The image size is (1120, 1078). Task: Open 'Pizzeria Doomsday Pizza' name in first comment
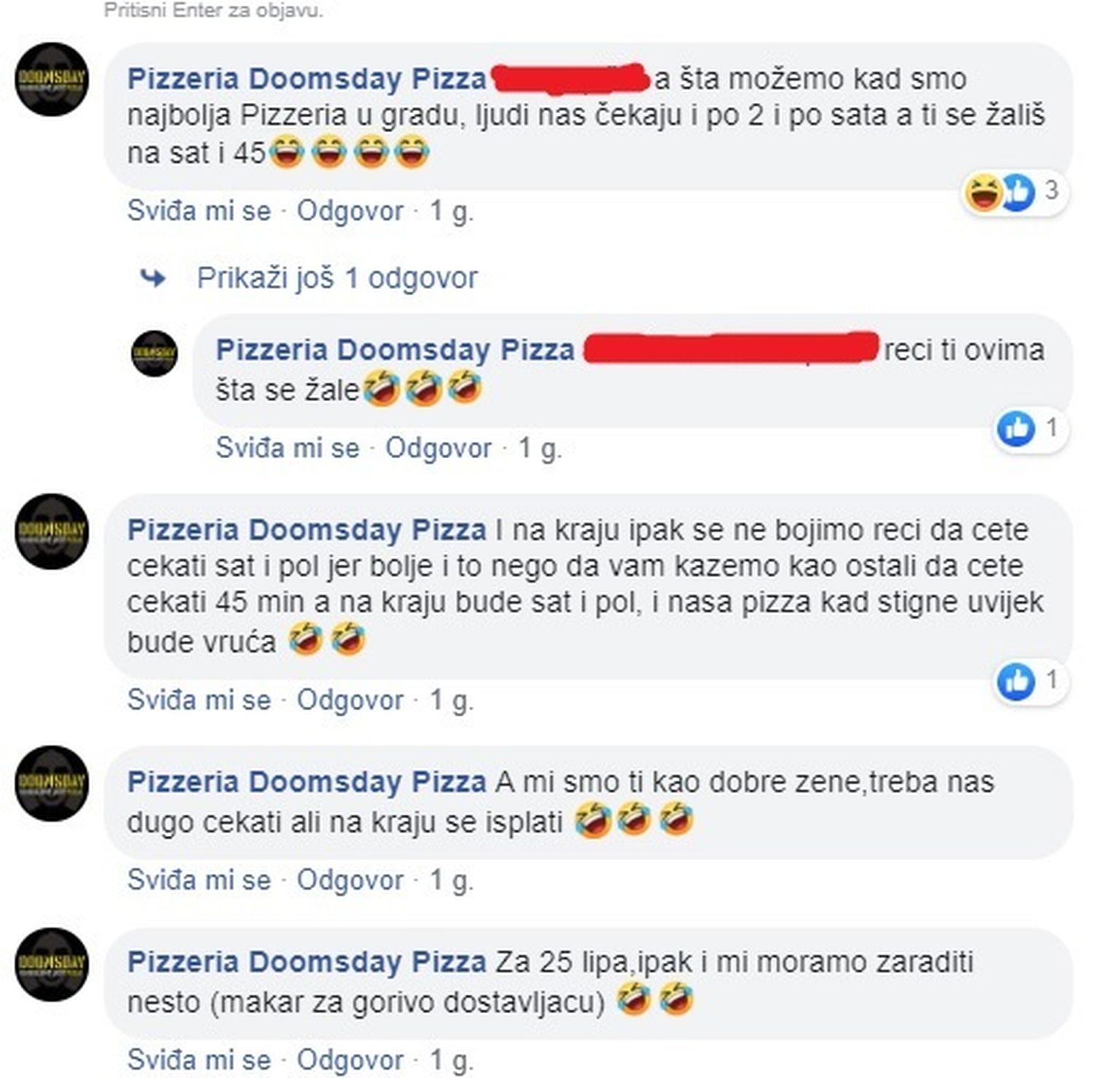pos(307,79)
